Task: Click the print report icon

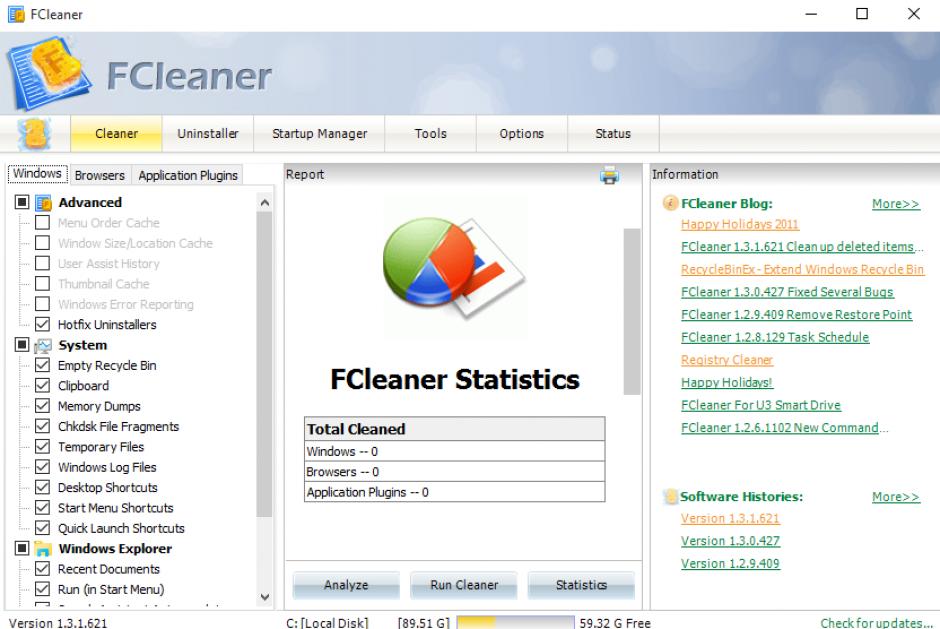Action: pyautogui.click(x=609, y=175)
